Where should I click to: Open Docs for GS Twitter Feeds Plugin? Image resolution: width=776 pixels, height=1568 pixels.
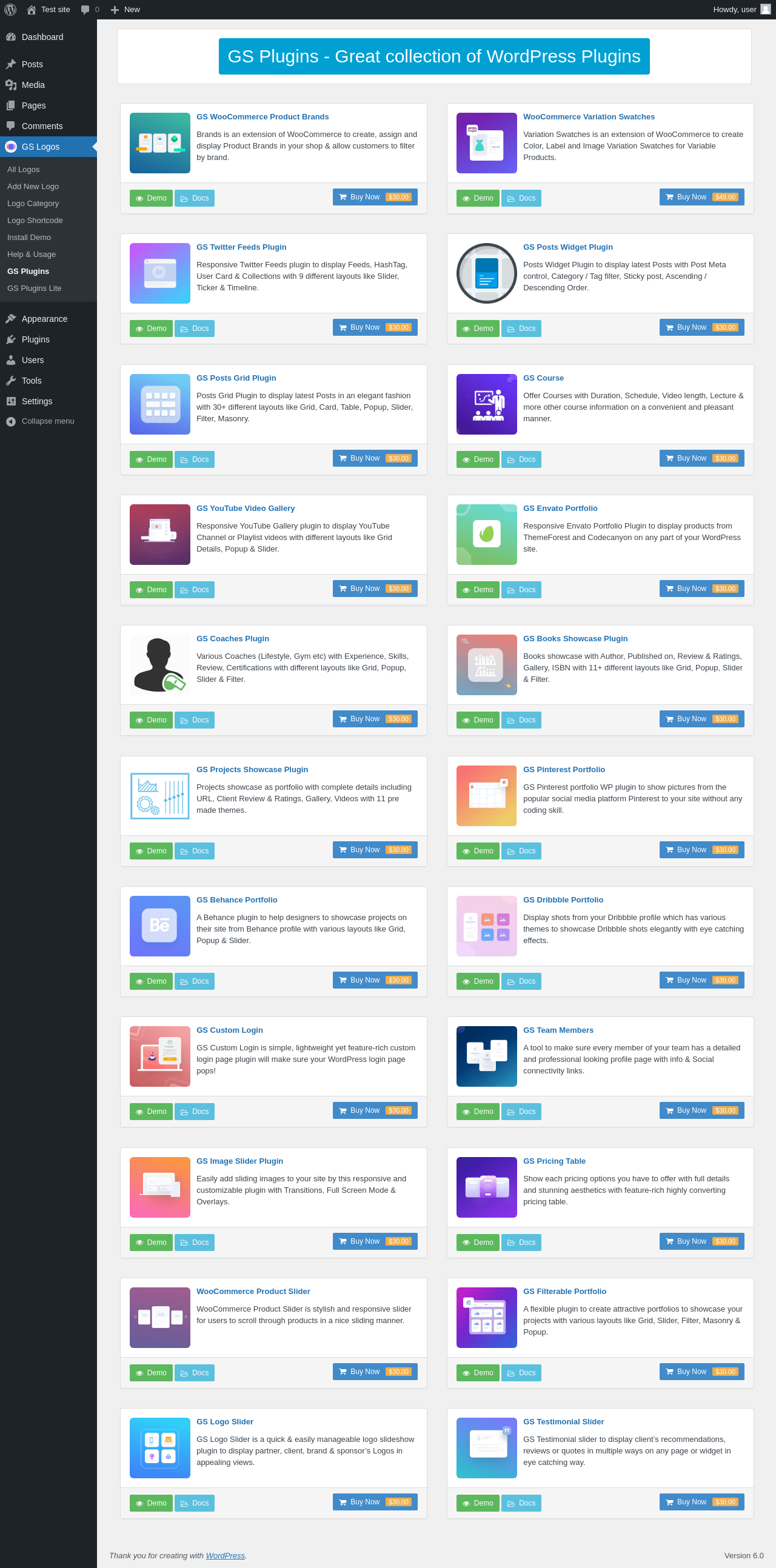195,329
